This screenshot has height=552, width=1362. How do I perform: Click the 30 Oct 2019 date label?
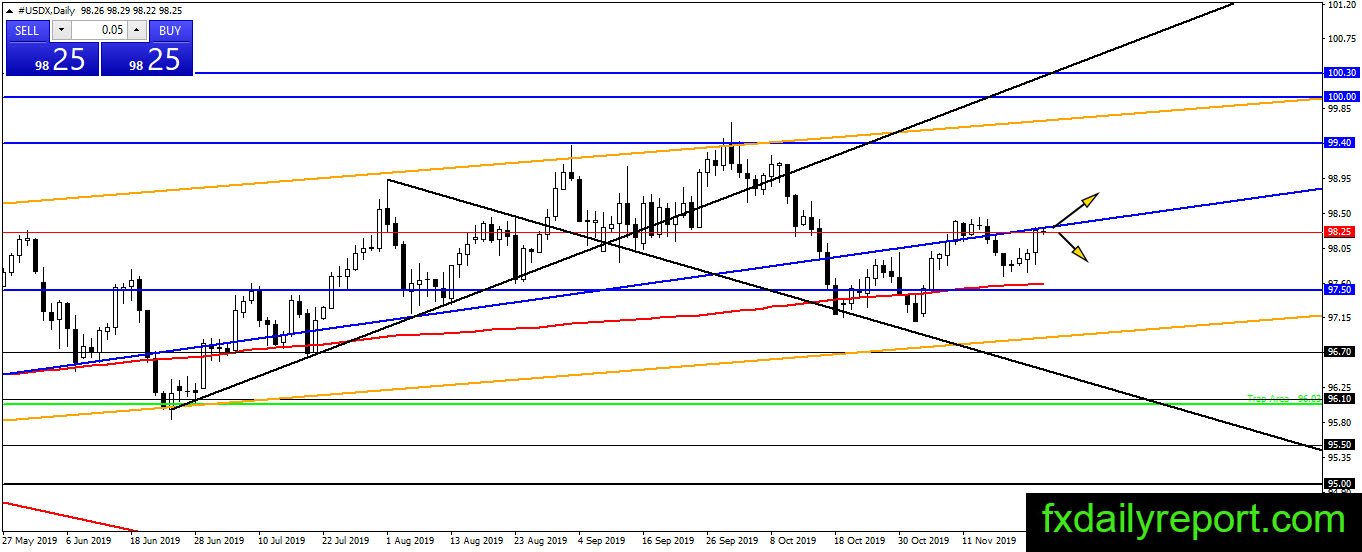click(924, 541)
